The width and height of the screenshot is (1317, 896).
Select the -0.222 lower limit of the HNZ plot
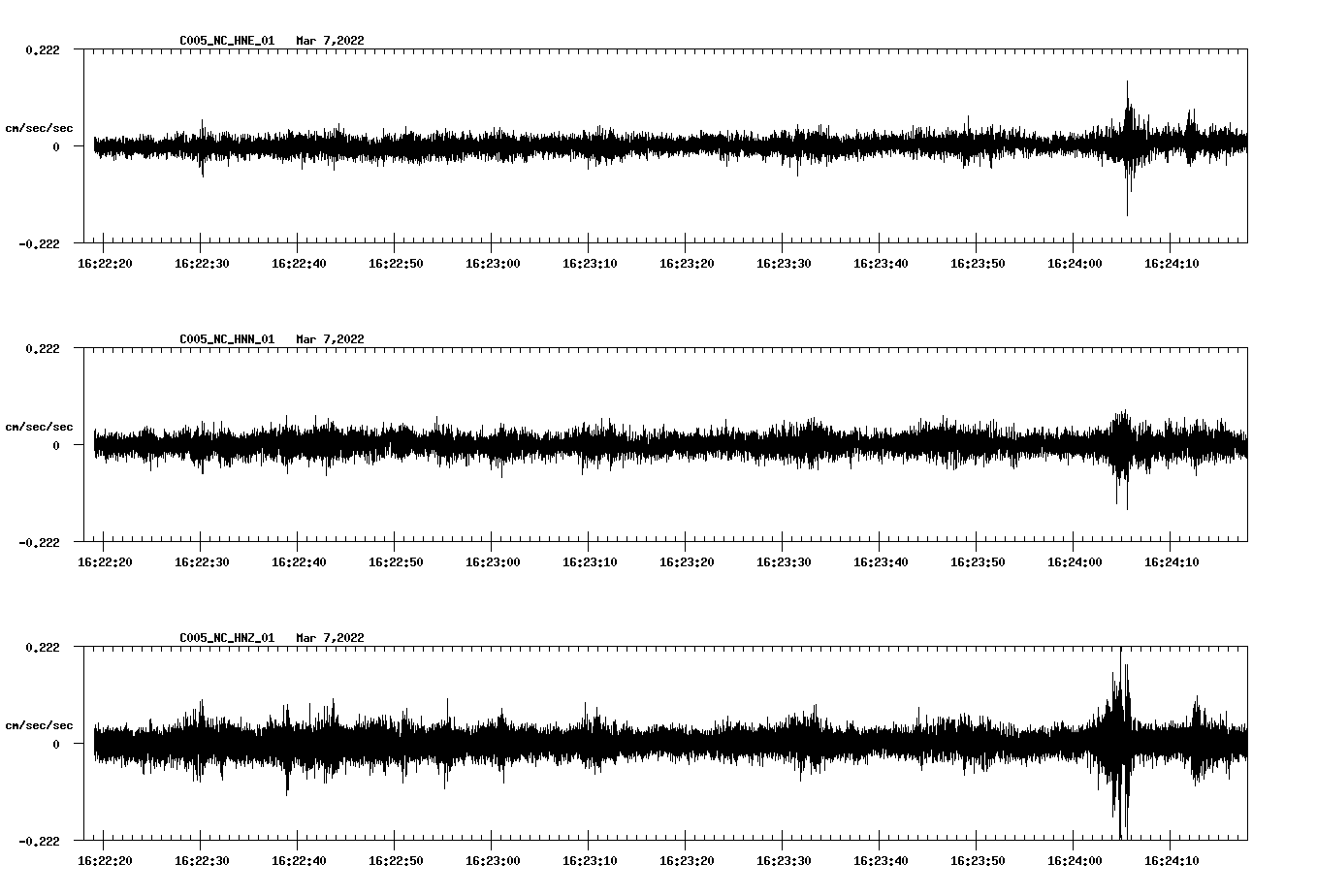(39, 841)
